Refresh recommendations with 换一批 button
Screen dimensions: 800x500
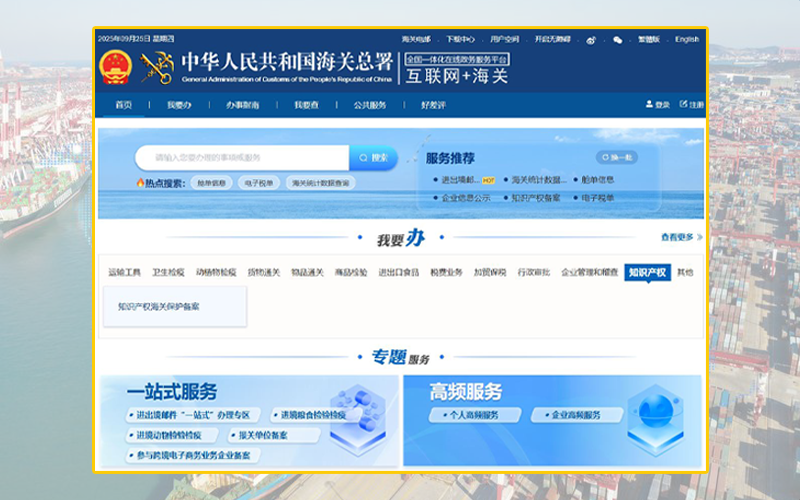tap(617, 157)
